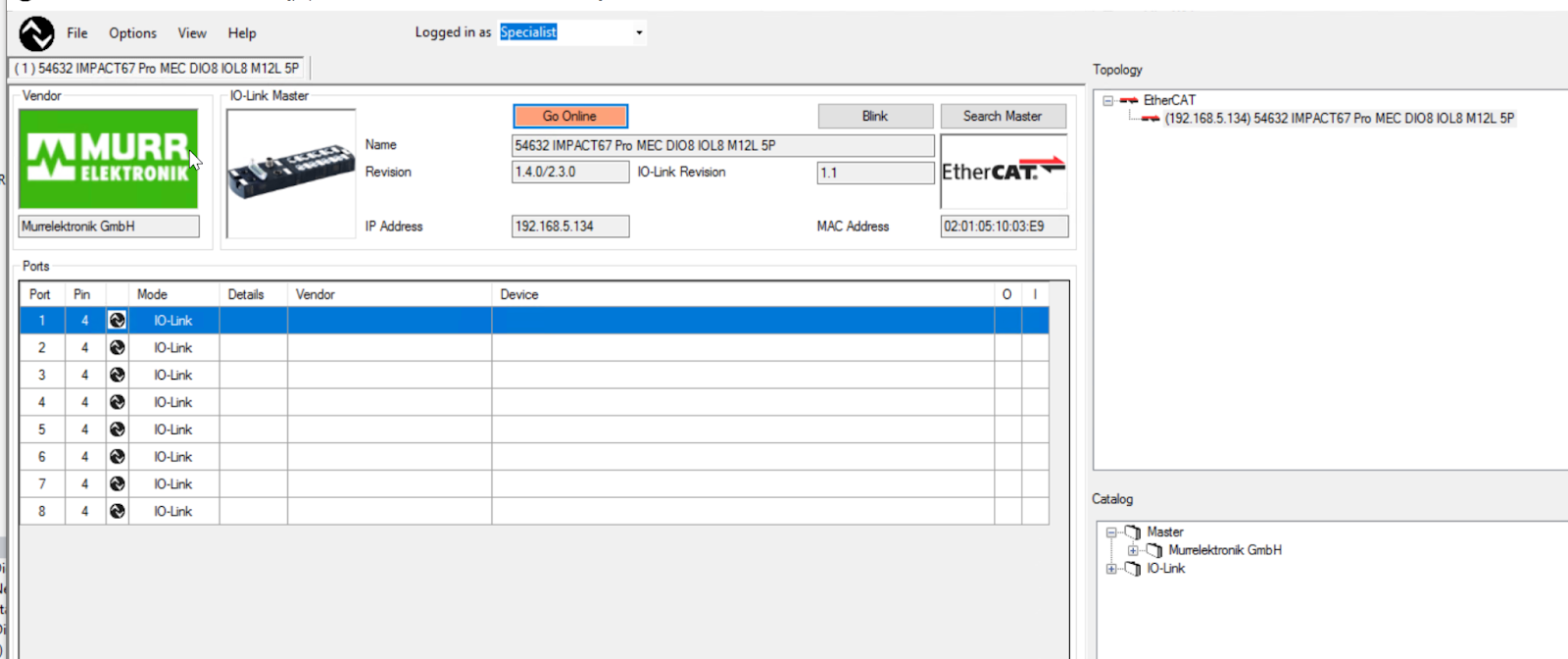Click the vendor name Murrelektronik GmbH field
Viewport: 1568px width, 659px height.
[109, 227]
